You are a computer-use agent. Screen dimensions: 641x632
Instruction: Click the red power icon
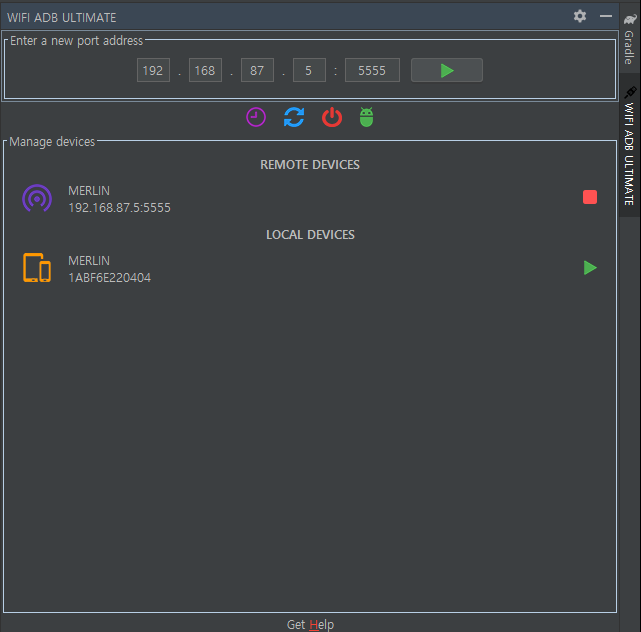pos(332,117)
